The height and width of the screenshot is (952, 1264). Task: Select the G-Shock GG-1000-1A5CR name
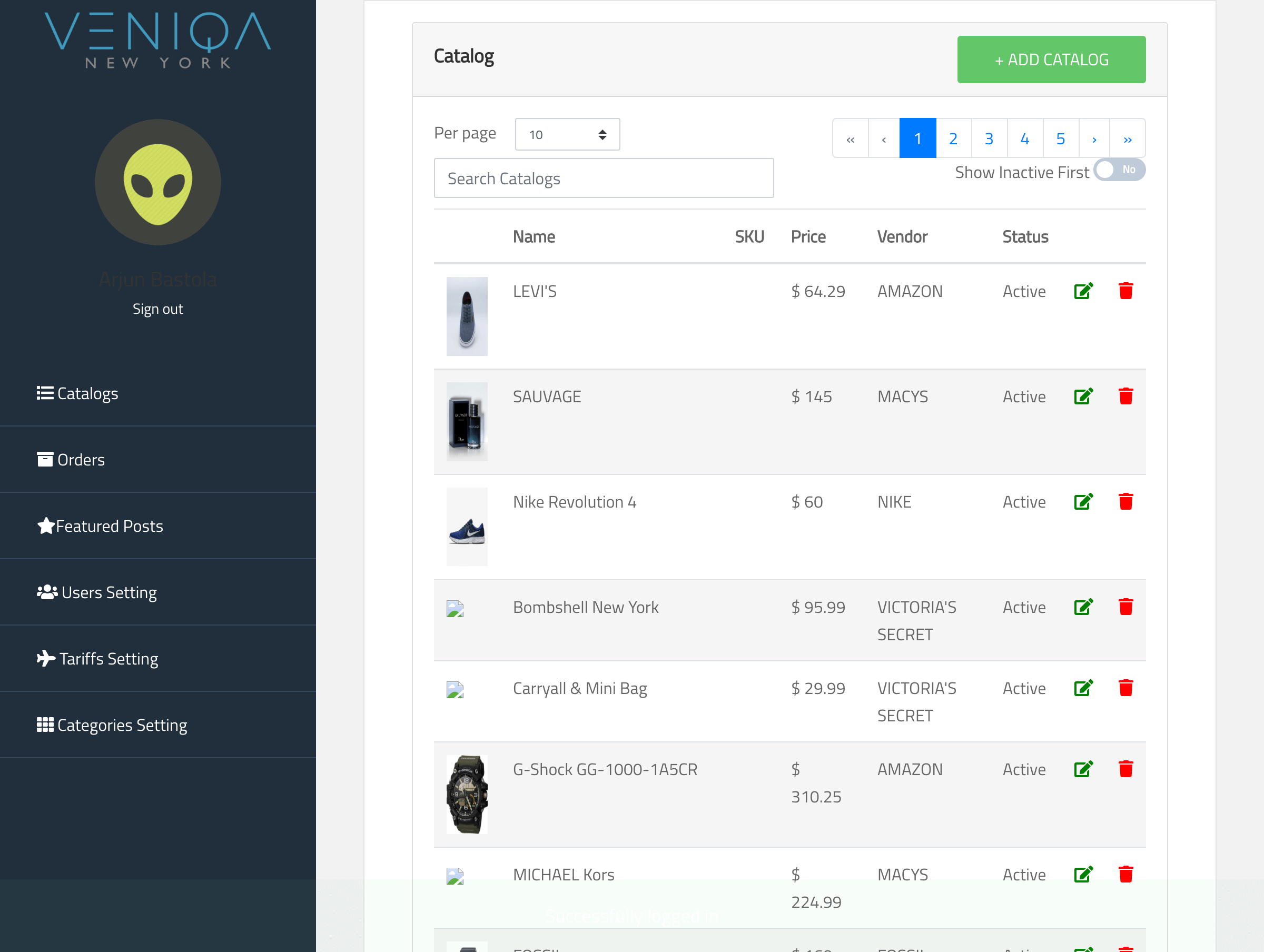[x=605, y=769]
